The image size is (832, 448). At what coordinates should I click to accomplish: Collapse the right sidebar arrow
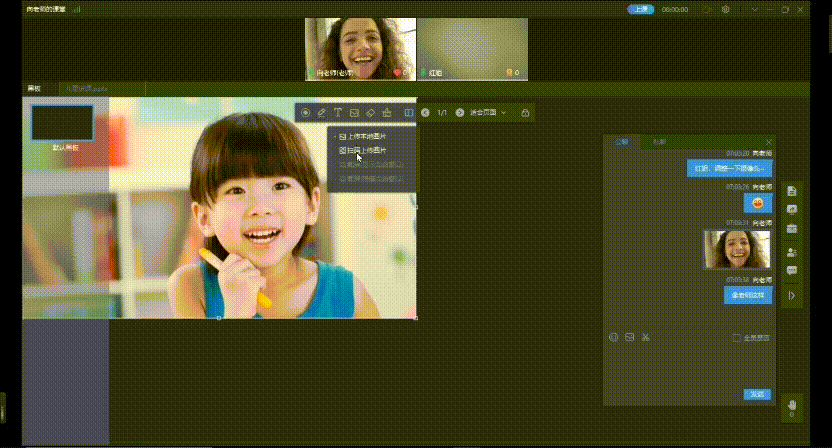click(x=792, y=296)
